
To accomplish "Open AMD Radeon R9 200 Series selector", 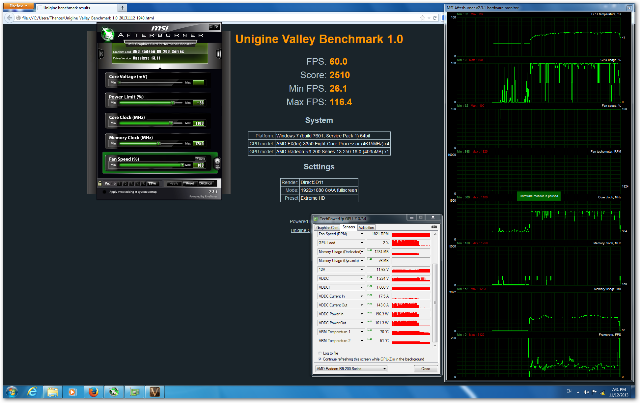I will [351, 369].
